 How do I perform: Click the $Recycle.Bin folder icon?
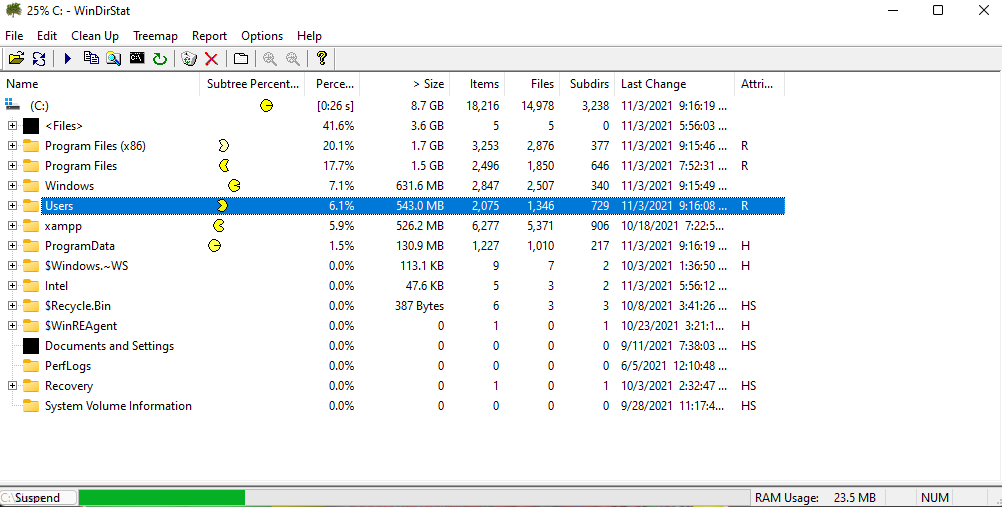(31, 306)
